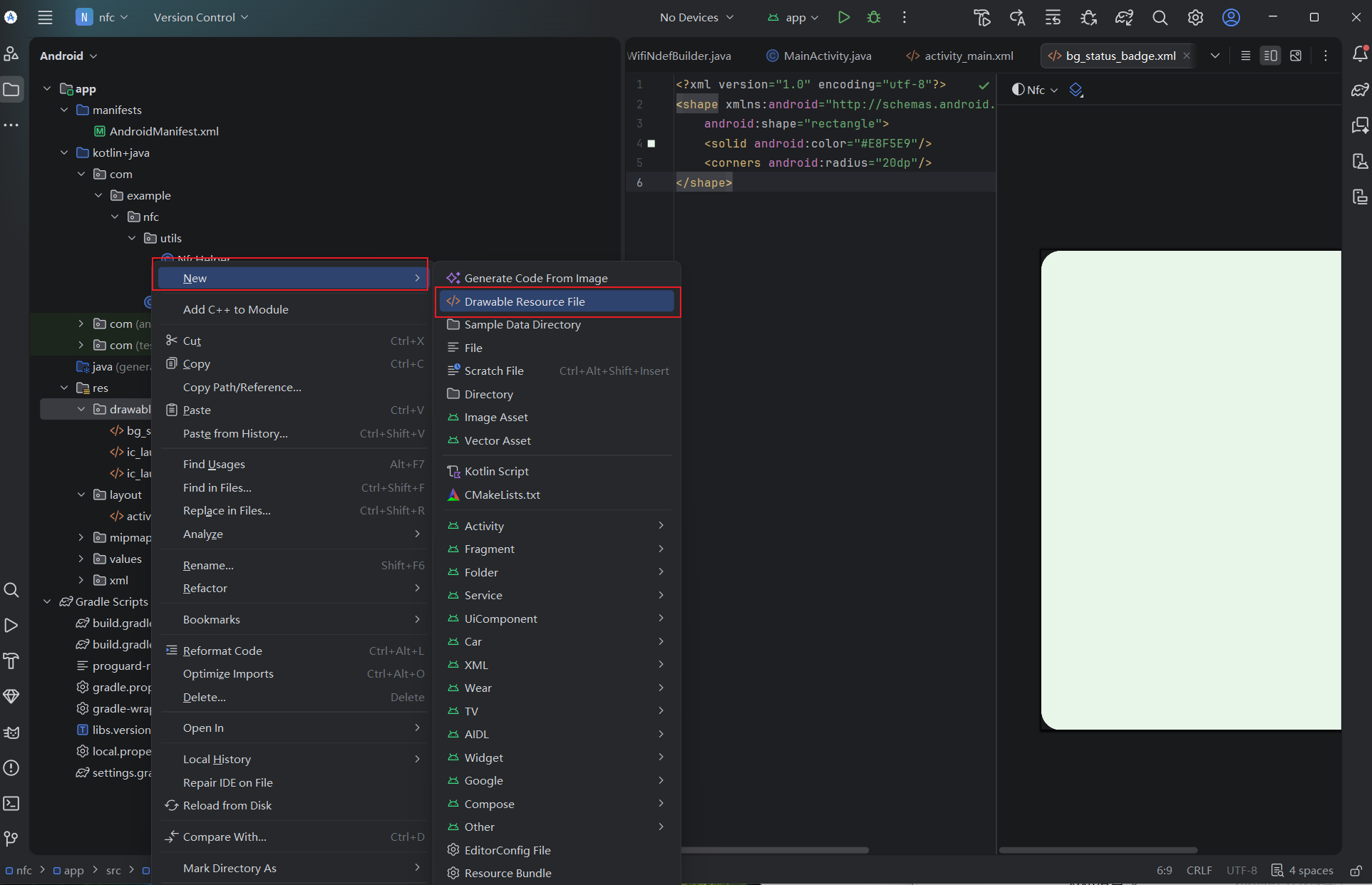This screenshot has width=1372, height=885.
Task: Open Activity submenu entry
Action: click(x=557, y=526)
